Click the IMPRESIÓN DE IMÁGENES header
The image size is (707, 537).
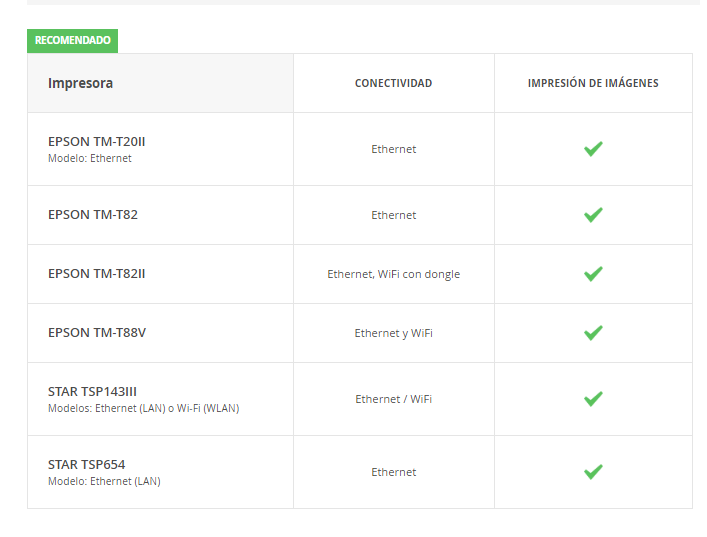coord(593,83)
